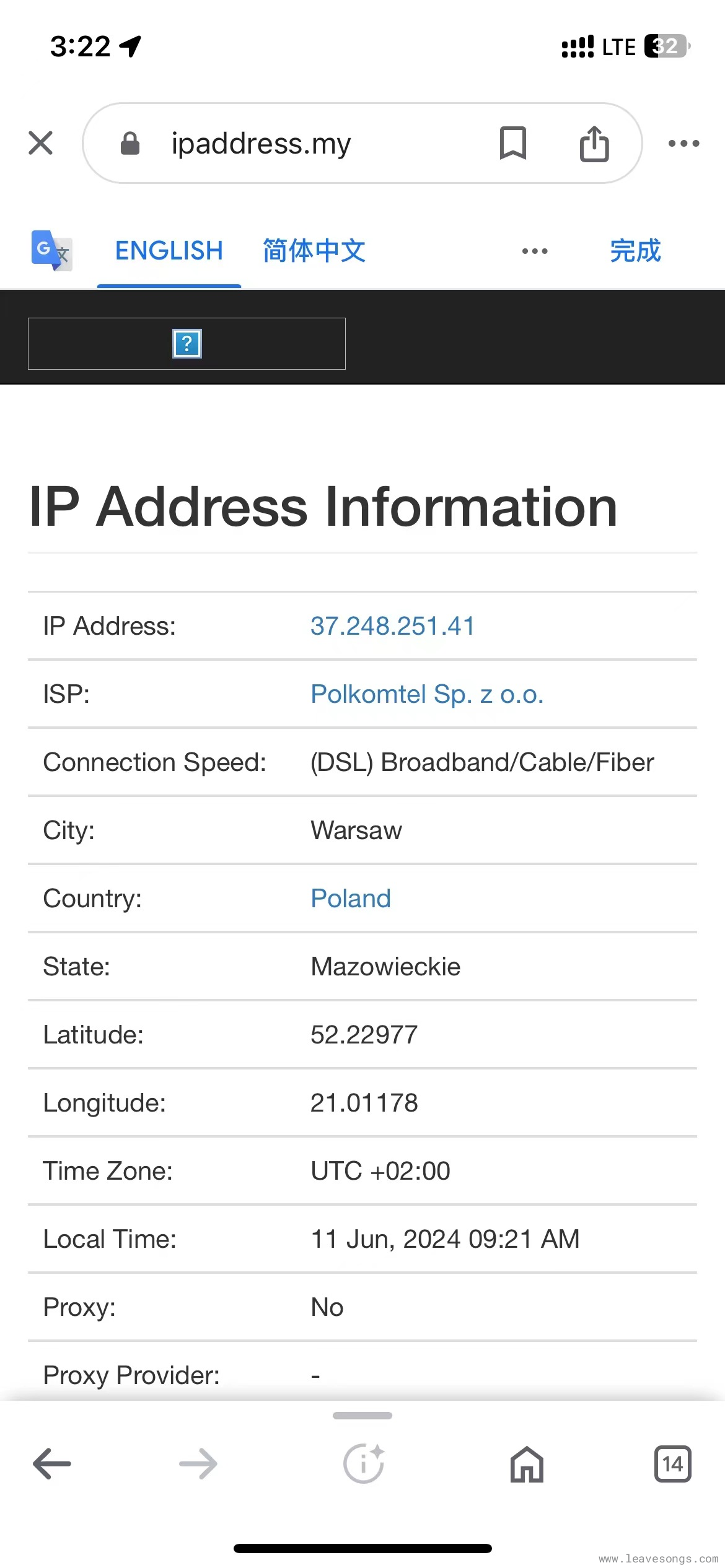Open the browser more options menu
The width and height of the screenshot is (725, 1568).
683,143
